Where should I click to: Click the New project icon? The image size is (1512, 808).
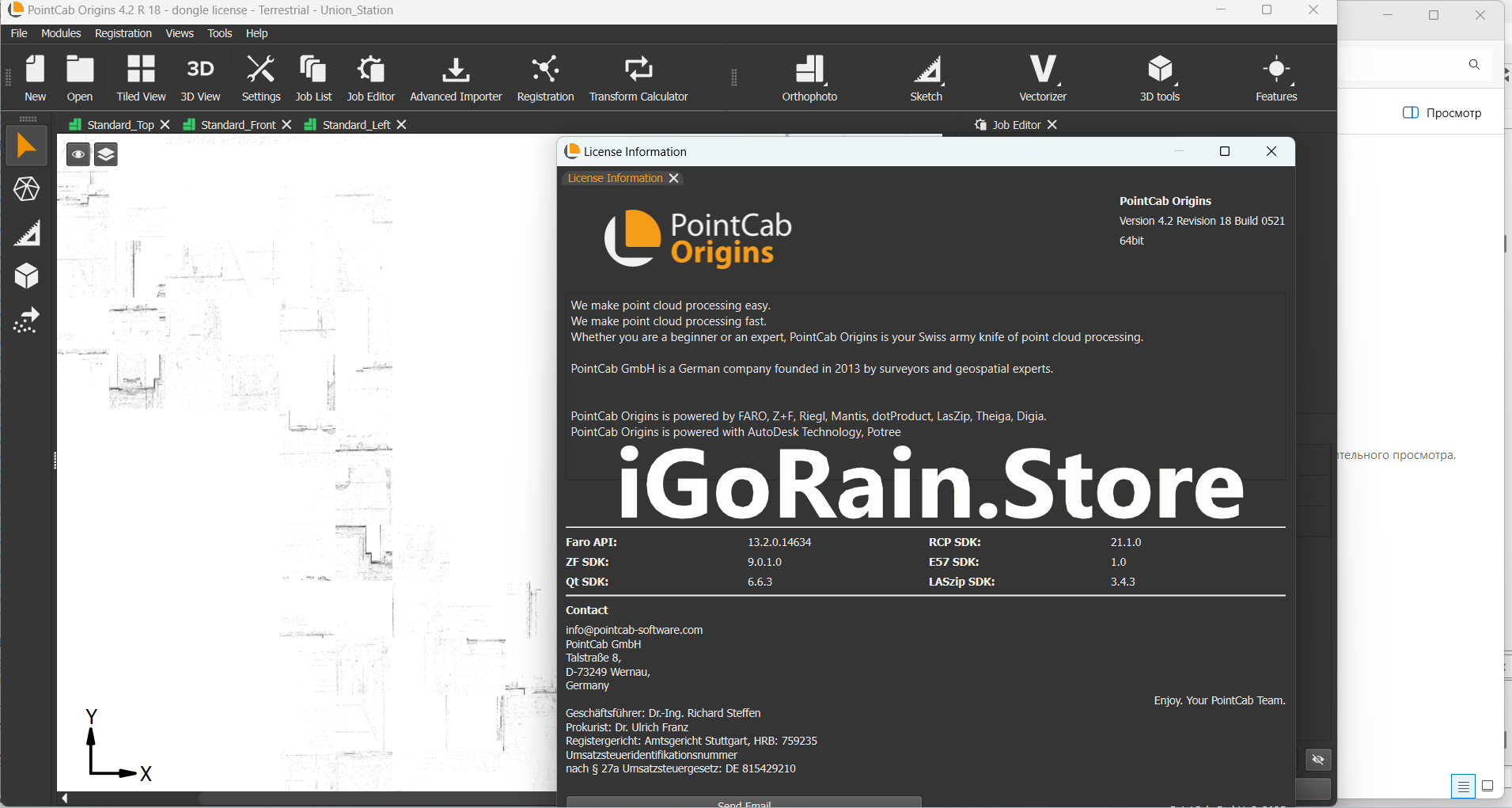(35, 78)
